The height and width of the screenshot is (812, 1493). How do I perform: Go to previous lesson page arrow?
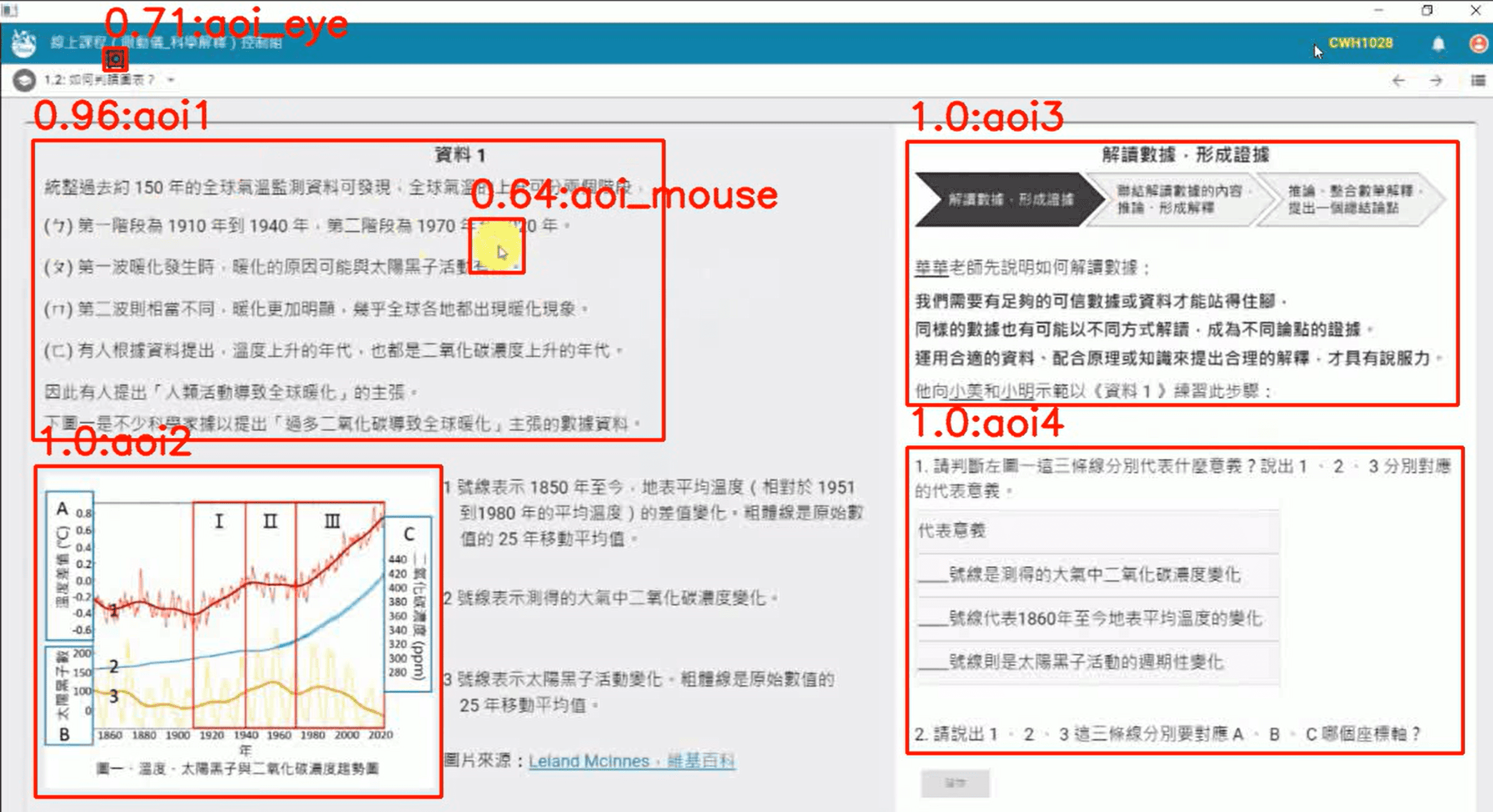click(x=1399, y=81)
